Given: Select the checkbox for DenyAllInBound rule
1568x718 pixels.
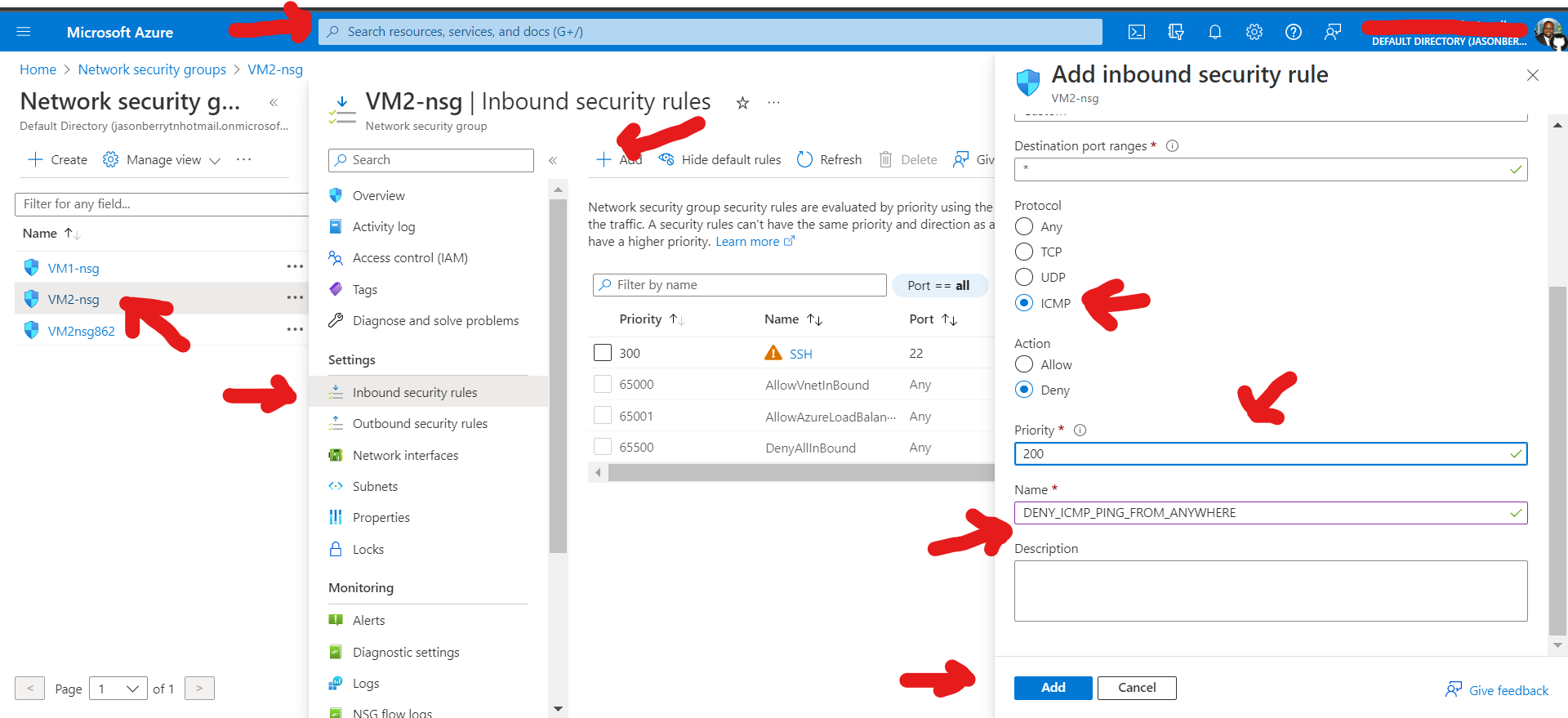Looking at the screenshot, I should (603, 447).
